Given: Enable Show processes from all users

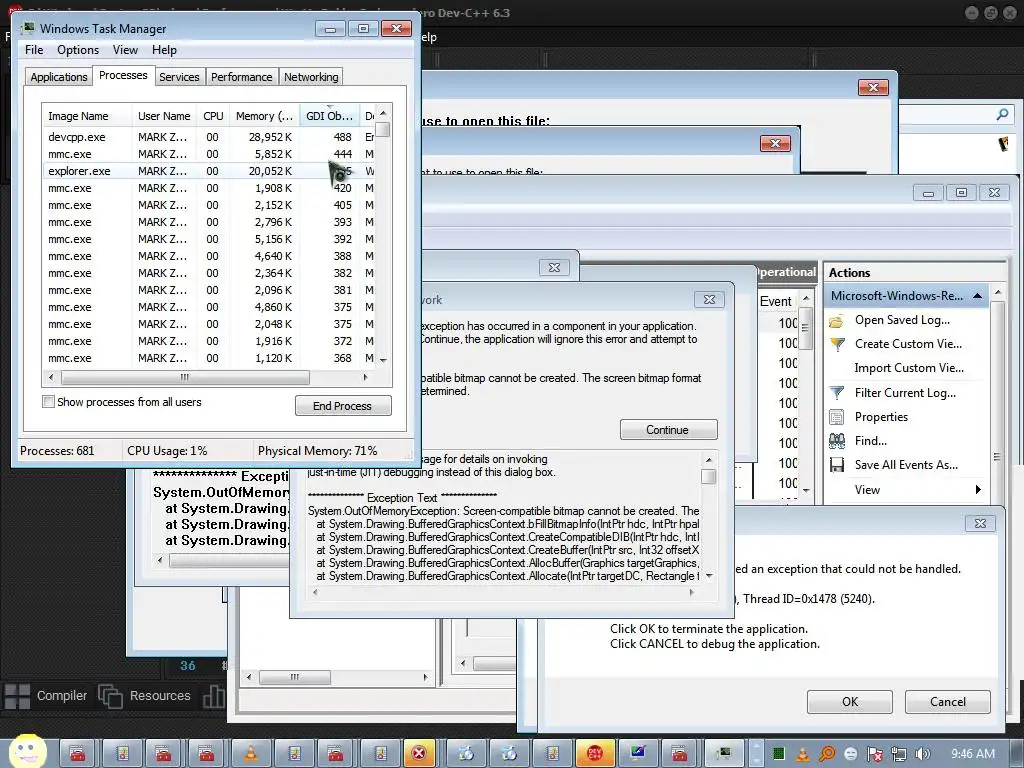Looking at the screenshot, I should 48,402.
